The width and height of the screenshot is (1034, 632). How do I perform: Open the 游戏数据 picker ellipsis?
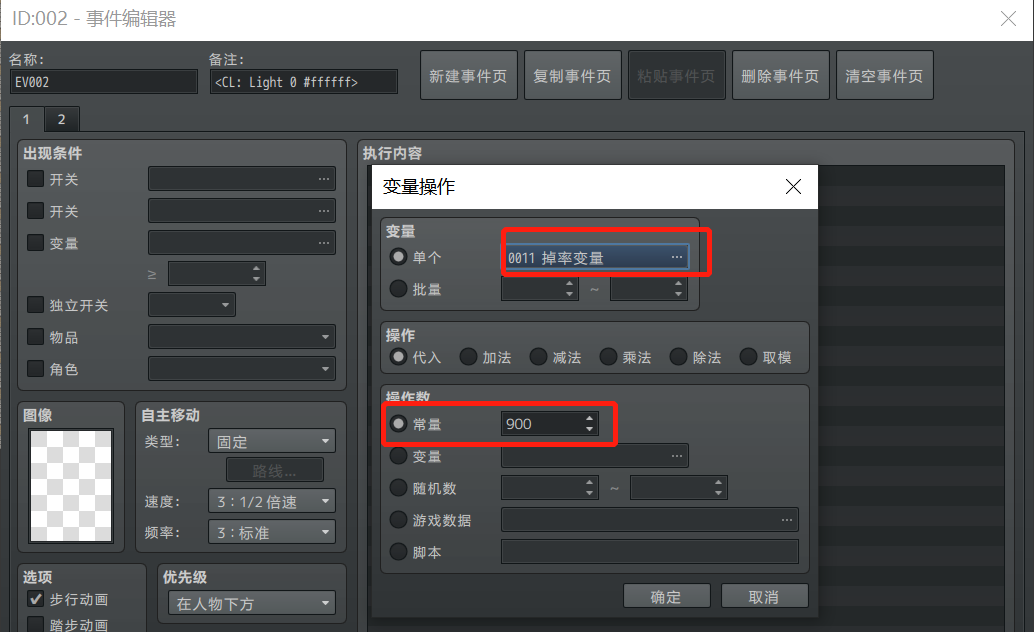click(787, 520)
